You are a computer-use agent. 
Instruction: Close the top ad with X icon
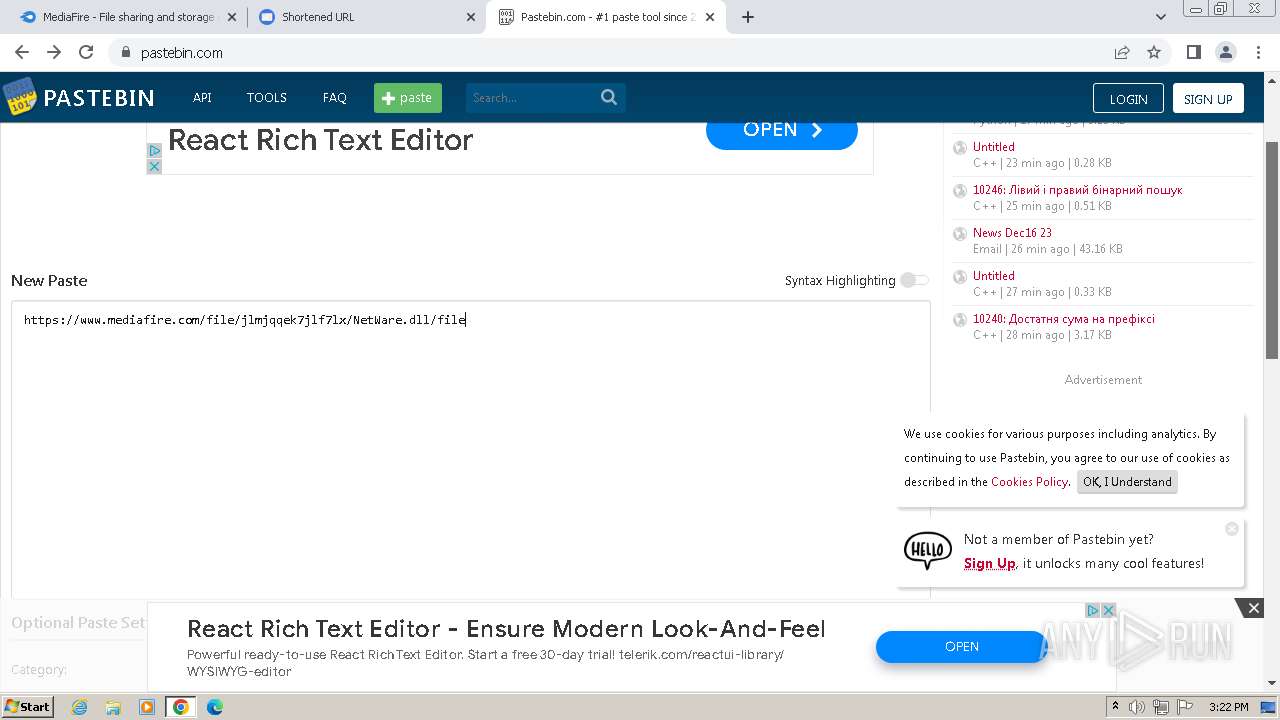(154, 166)
